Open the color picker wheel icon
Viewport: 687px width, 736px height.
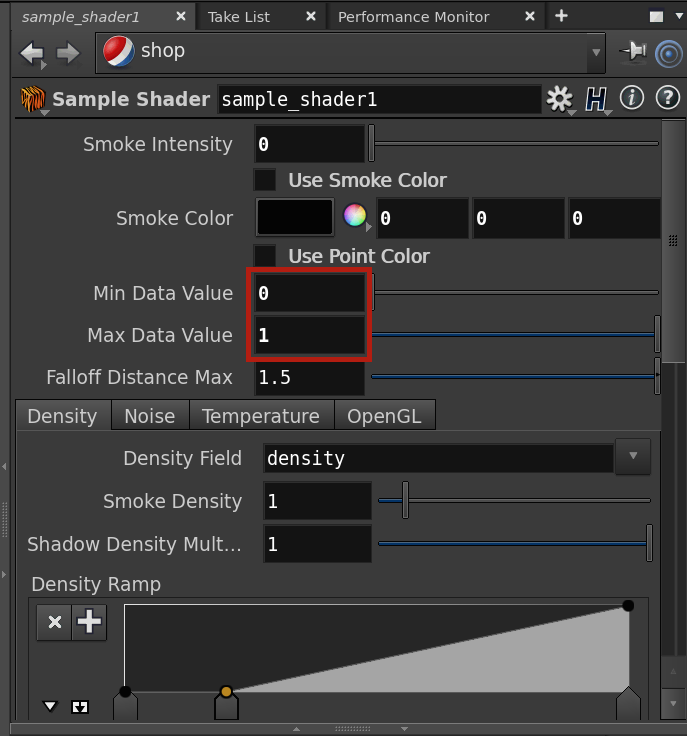355,217
